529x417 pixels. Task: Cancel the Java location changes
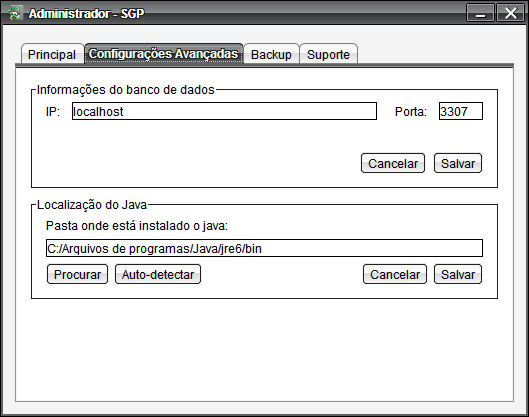(x=395, y=274)
